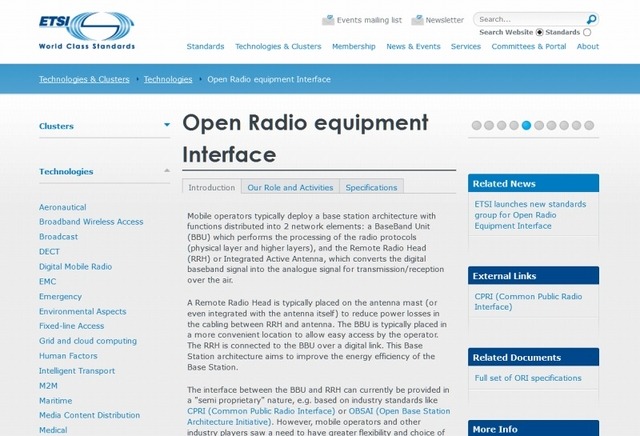This screenshot has width=640, height=436.
Task: Open the Services menu
Action: point(466,47)
